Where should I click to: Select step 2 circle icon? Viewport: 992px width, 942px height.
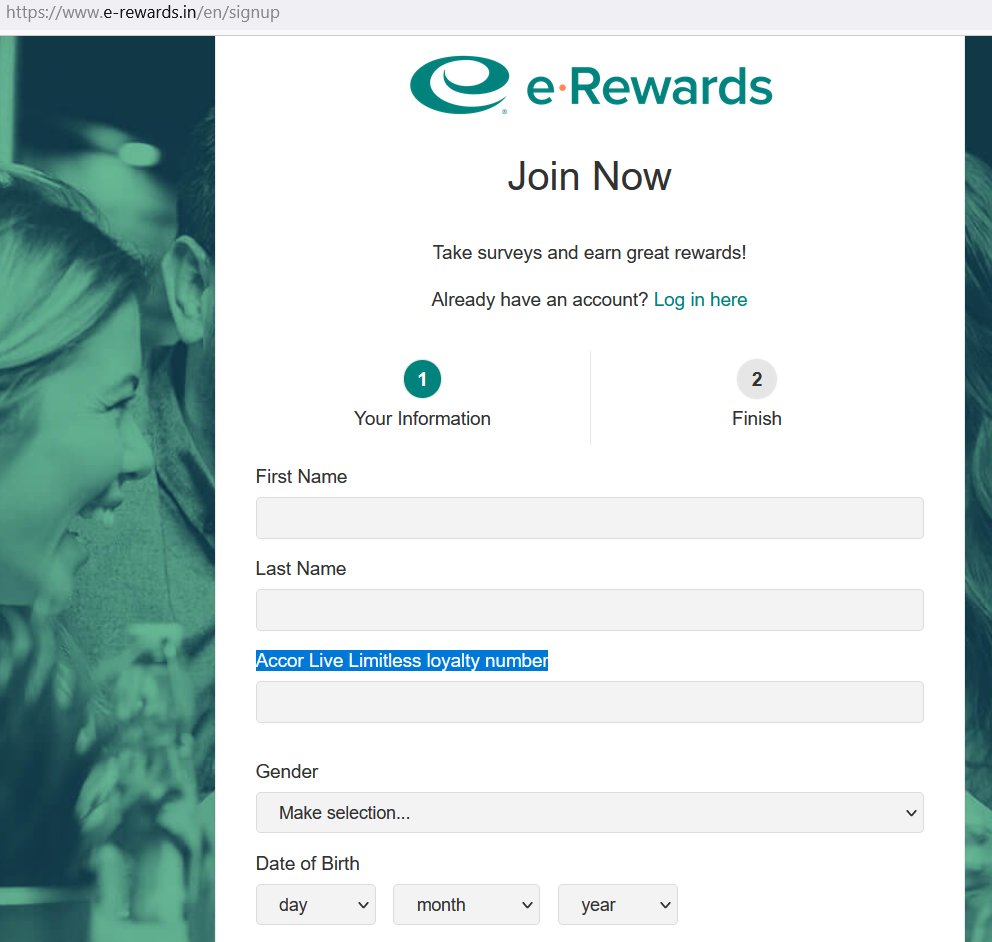[757, 379]
